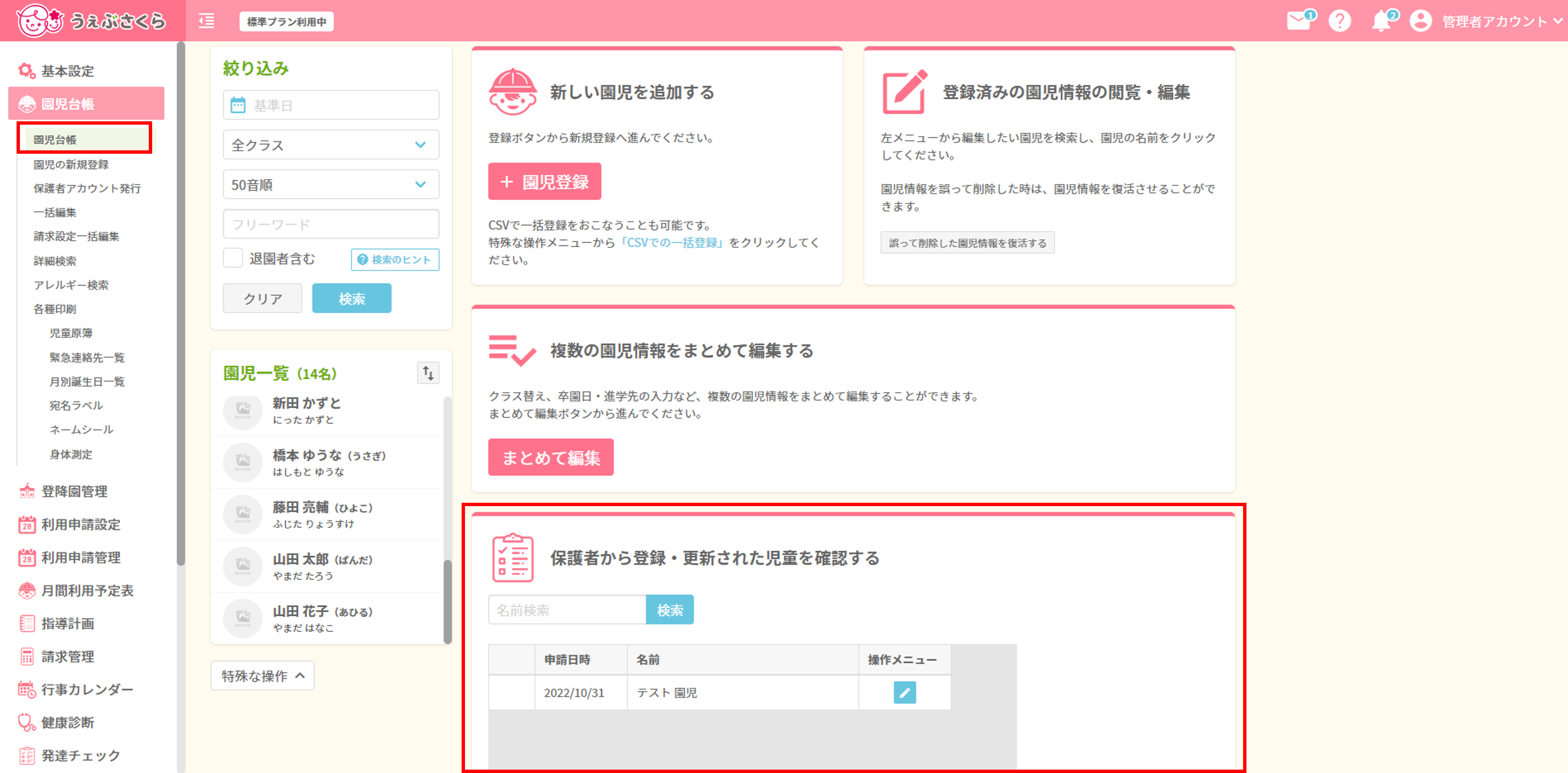Screen dimensions: 1568x773
Task: Click 誤って削除した園児情報を復活する button
Action: [x=967, y=243]
